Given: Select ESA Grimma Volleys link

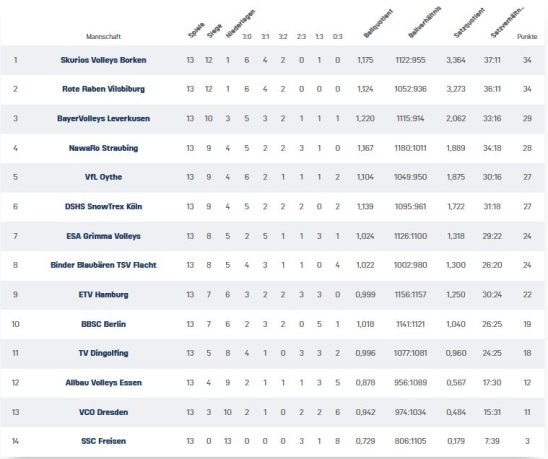Looking at the screenshot, I should pos(103,236).
